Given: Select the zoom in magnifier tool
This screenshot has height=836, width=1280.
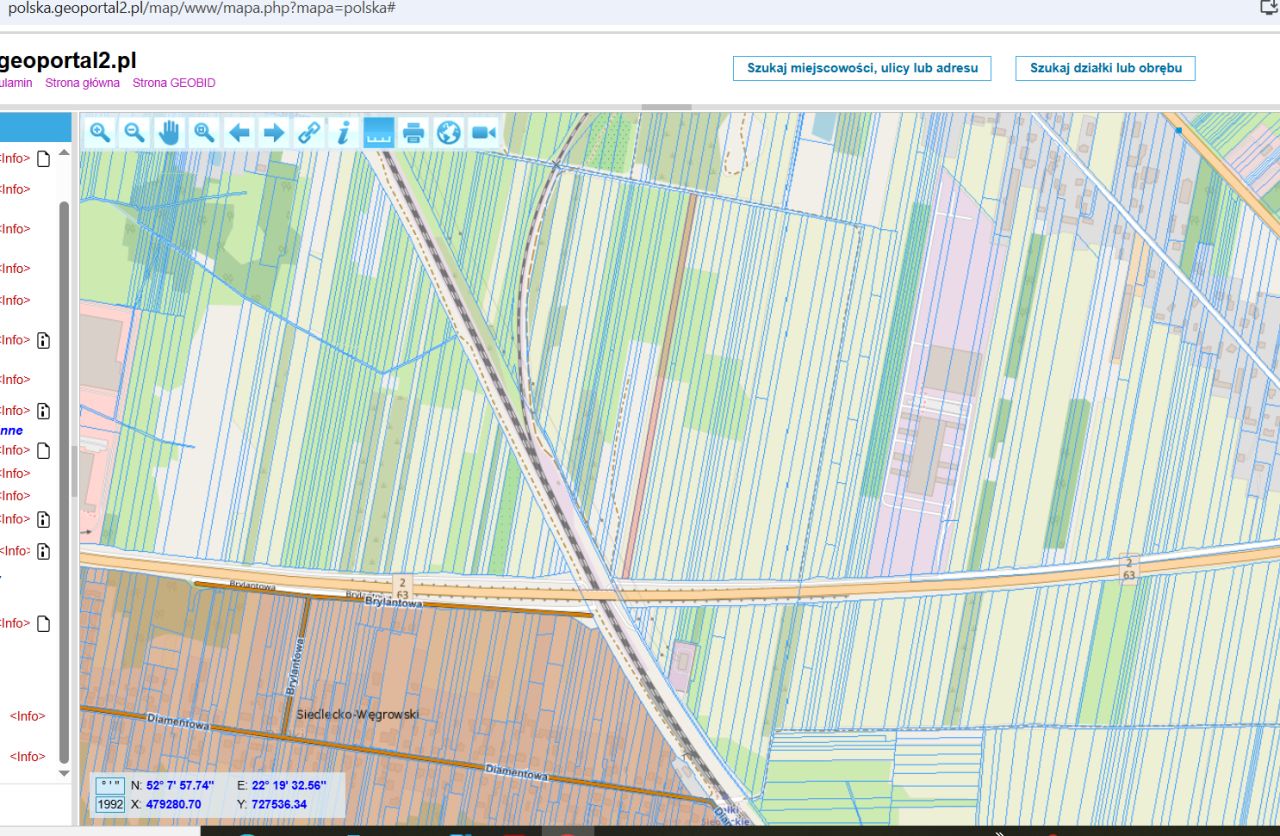Looking at the screenshot, I should [100, 132].
